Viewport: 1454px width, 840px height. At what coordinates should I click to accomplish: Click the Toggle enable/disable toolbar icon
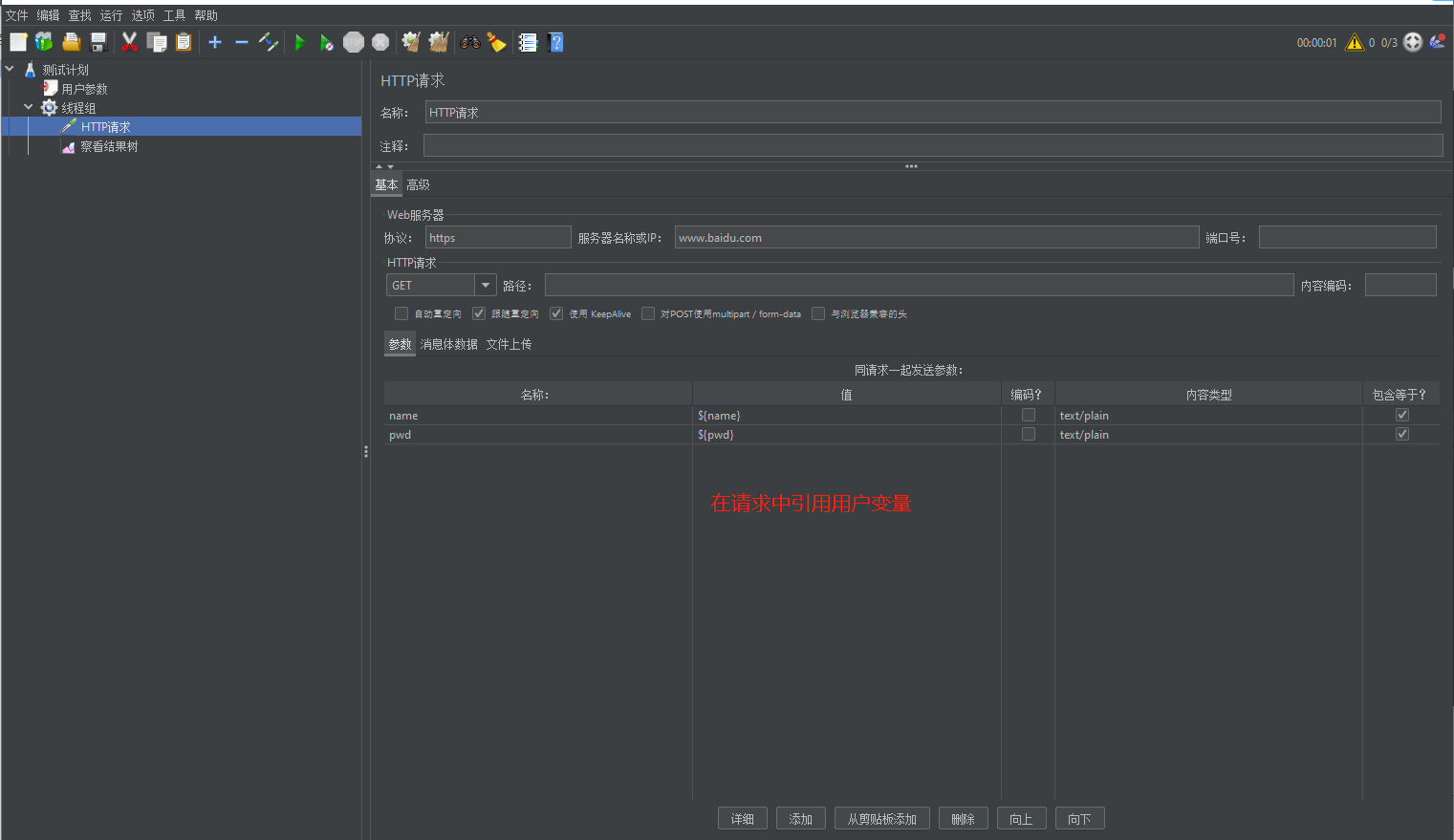[269, 42]
